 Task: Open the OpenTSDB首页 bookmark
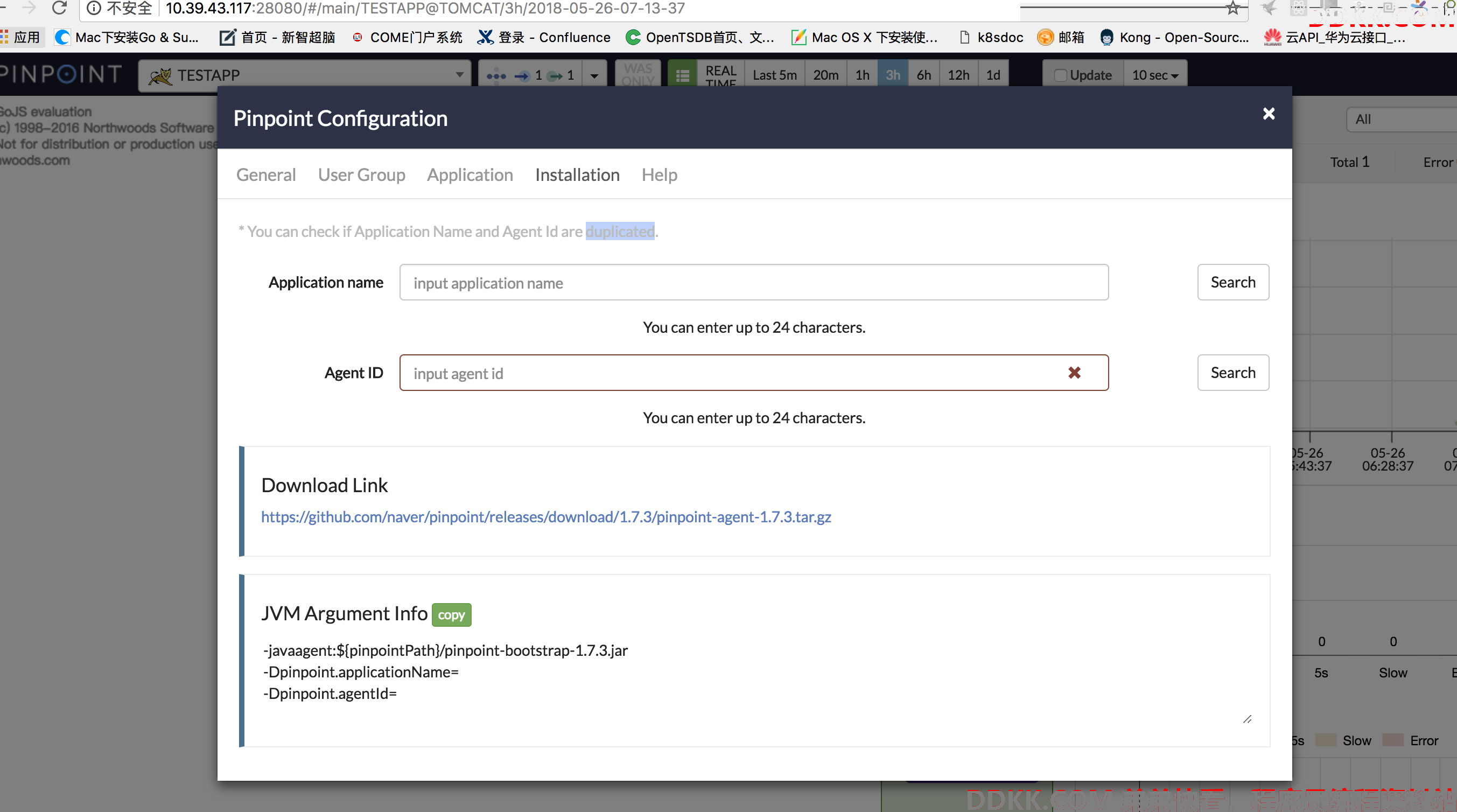point(699,37)
